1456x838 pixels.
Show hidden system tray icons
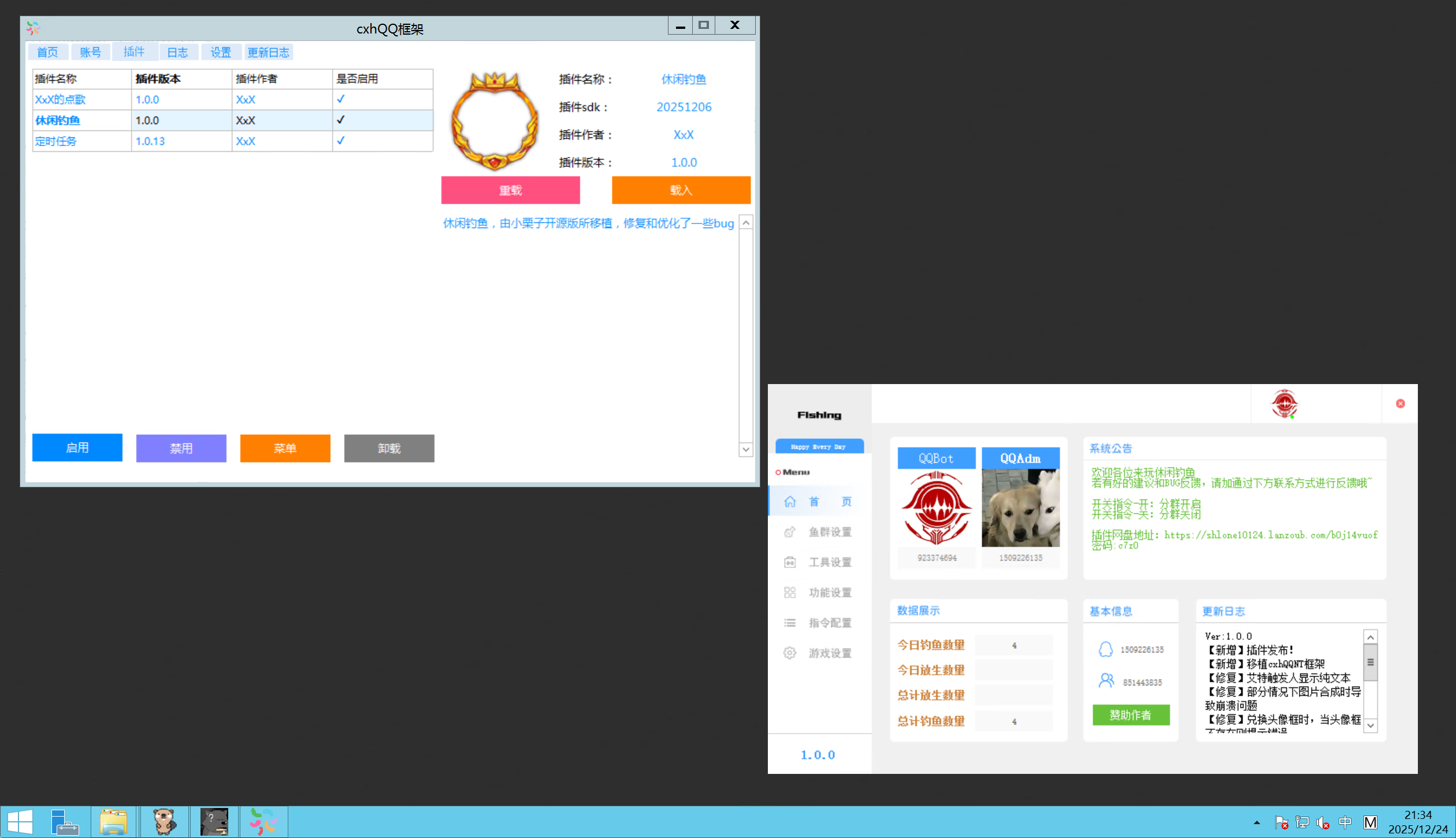click(1257, 822)
